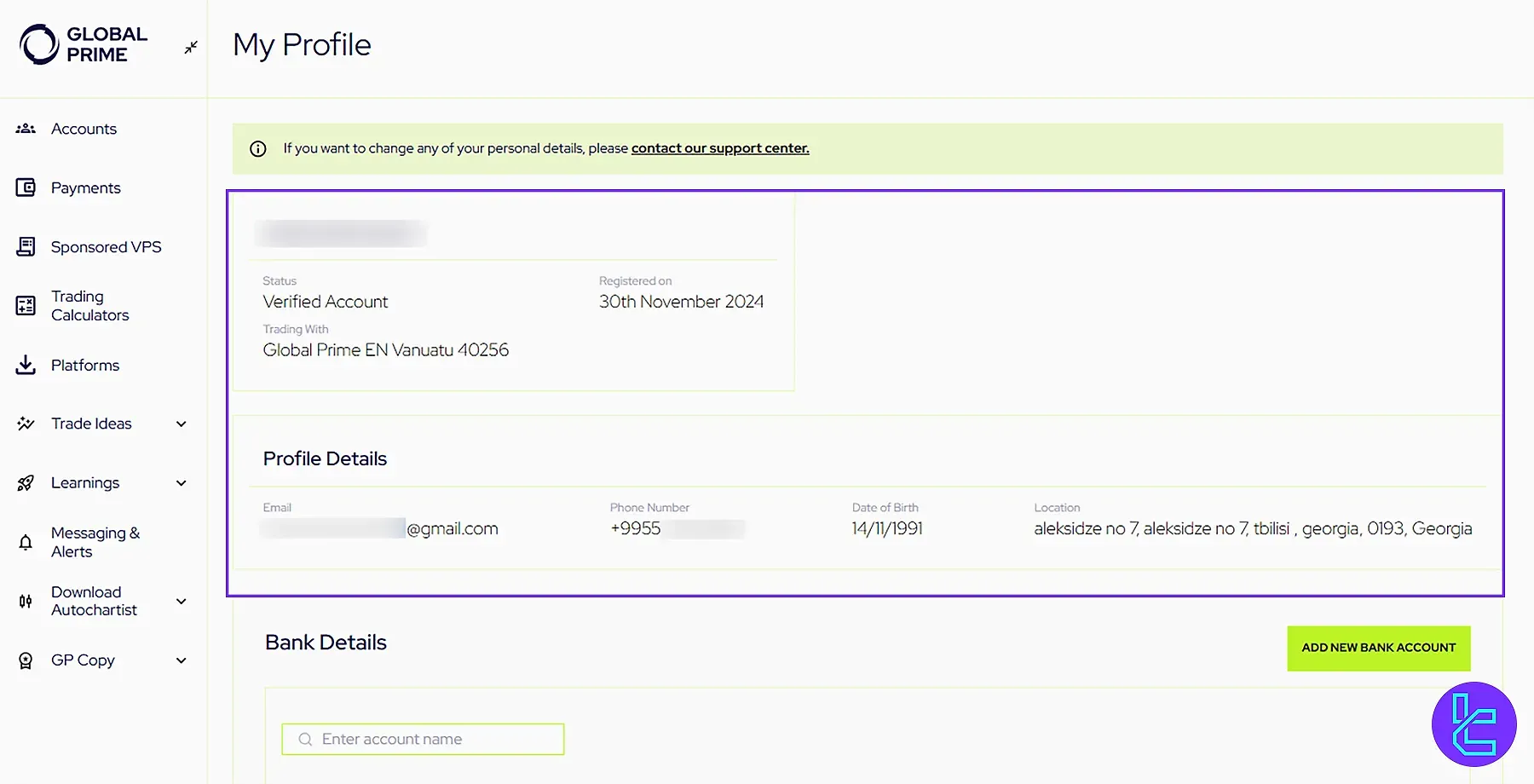Click the search magnifier in Bank Details
Viewport: 1534px width, 784px height.
(304, 739)
